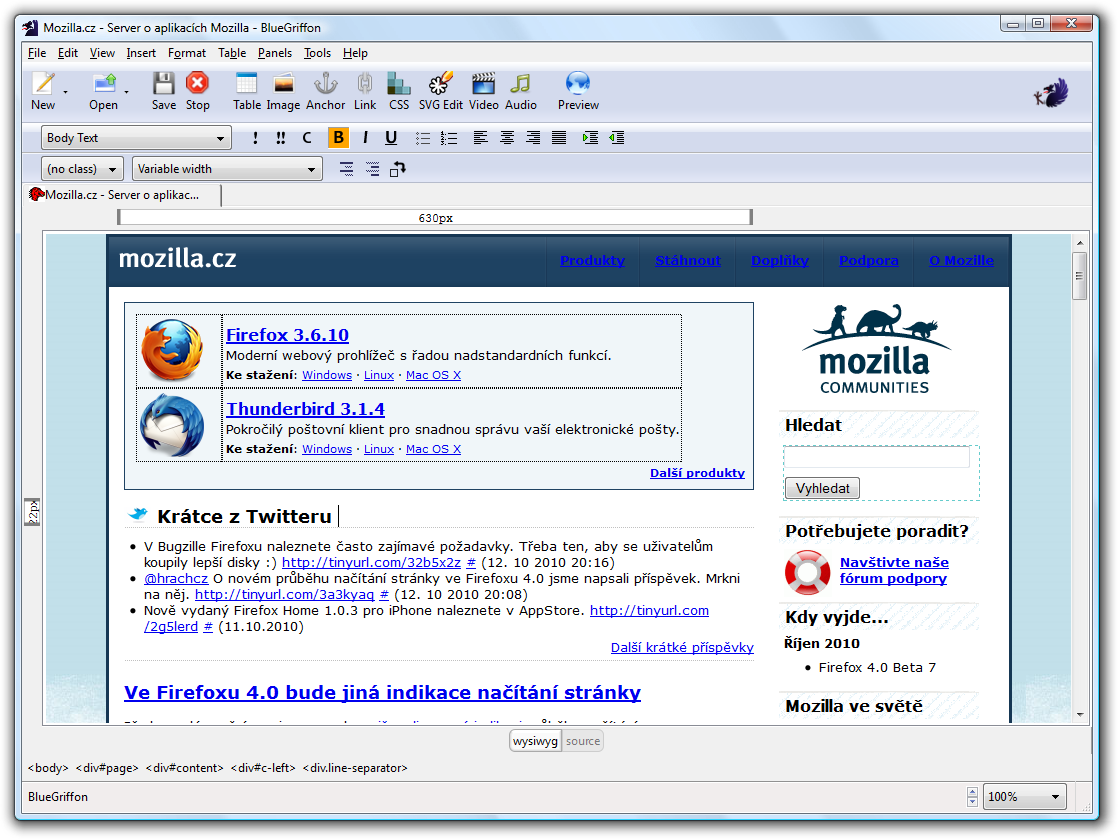Insert a video with Video icon
The height and width of the screenshot is (839, 1118).
tap(483, 84)
